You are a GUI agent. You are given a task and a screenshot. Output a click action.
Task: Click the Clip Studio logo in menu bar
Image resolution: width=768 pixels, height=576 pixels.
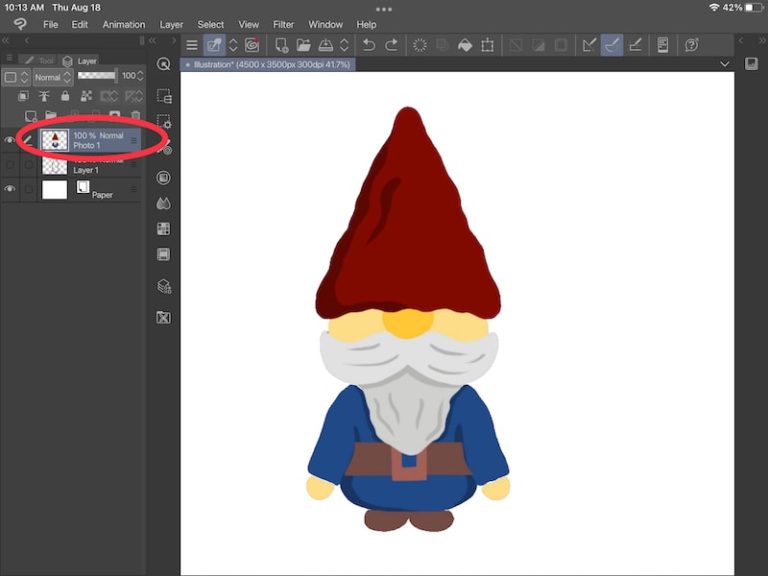coord(20,24)
